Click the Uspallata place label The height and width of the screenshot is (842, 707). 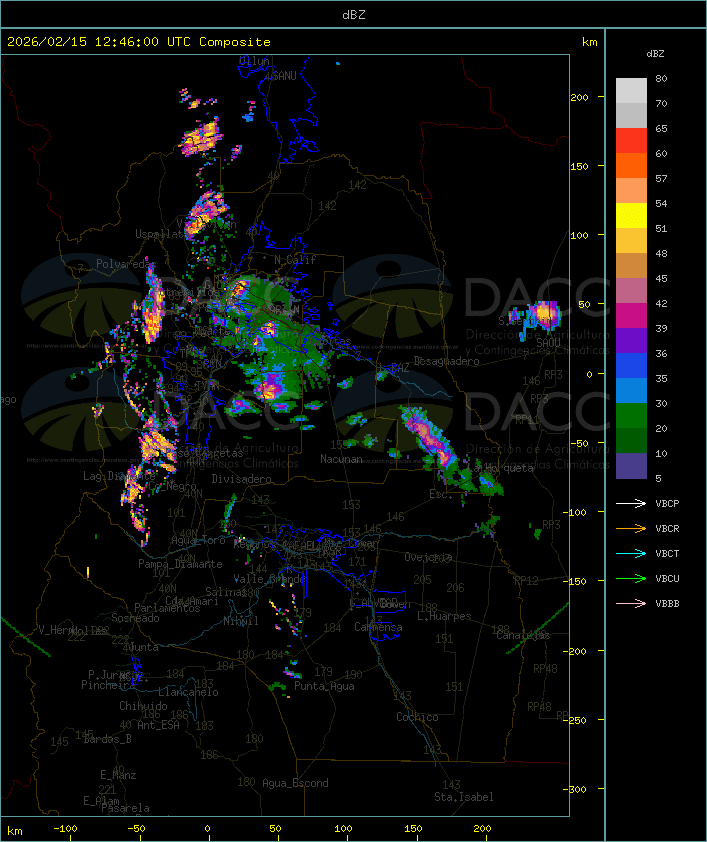[160, 234]
